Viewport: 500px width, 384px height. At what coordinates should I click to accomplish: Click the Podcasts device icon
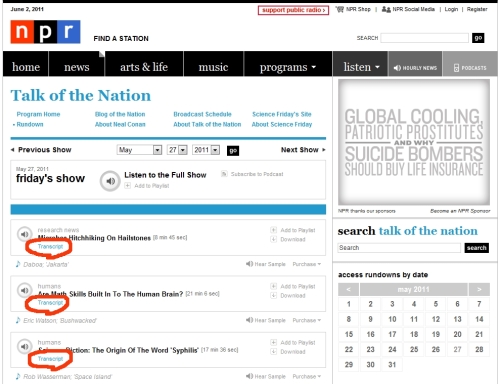tap(456, 68)
